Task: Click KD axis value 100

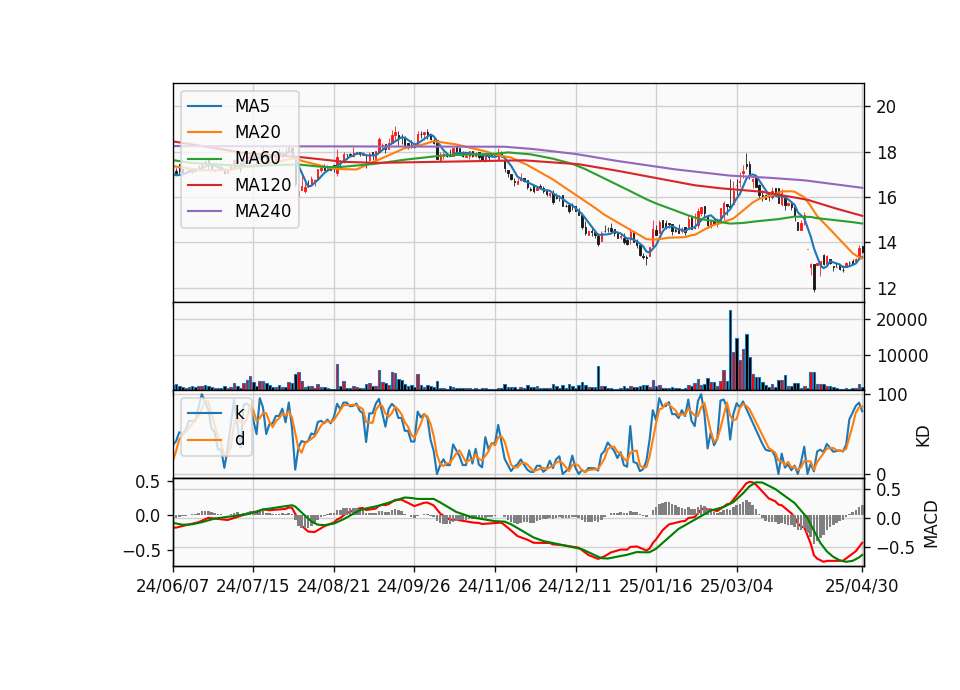Action: click(892, 396)
